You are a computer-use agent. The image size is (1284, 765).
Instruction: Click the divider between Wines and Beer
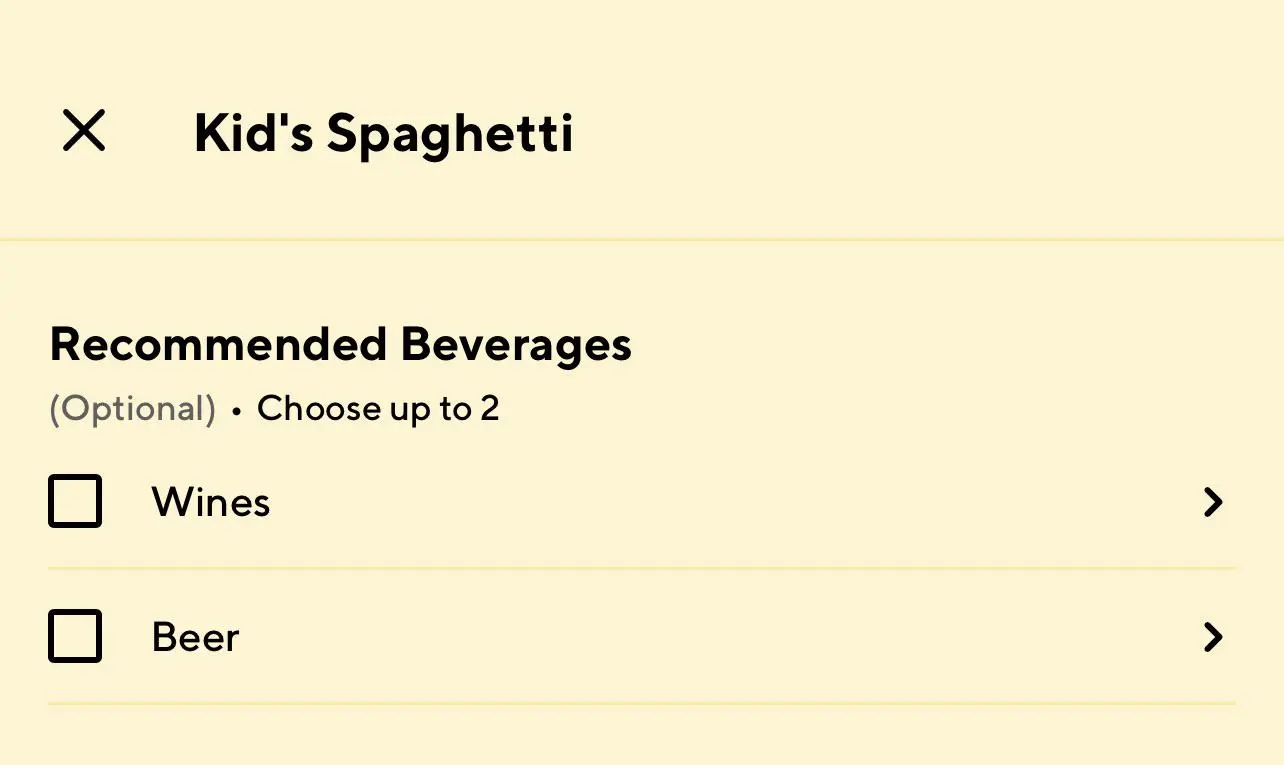click(642, 568)
